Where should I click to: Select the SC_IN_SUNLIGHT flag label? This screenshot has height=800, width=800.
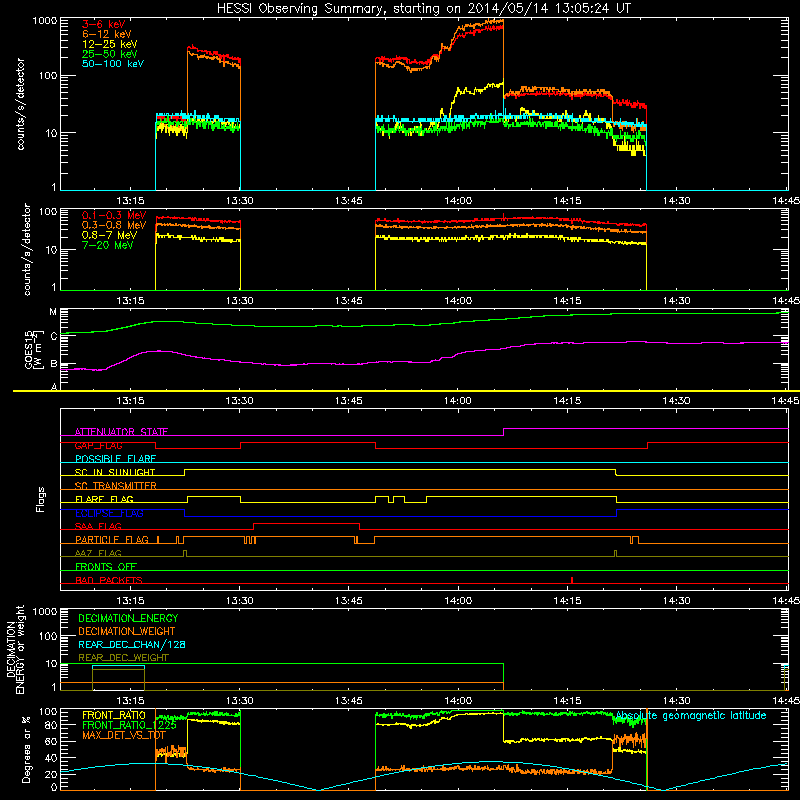(115, 472)
